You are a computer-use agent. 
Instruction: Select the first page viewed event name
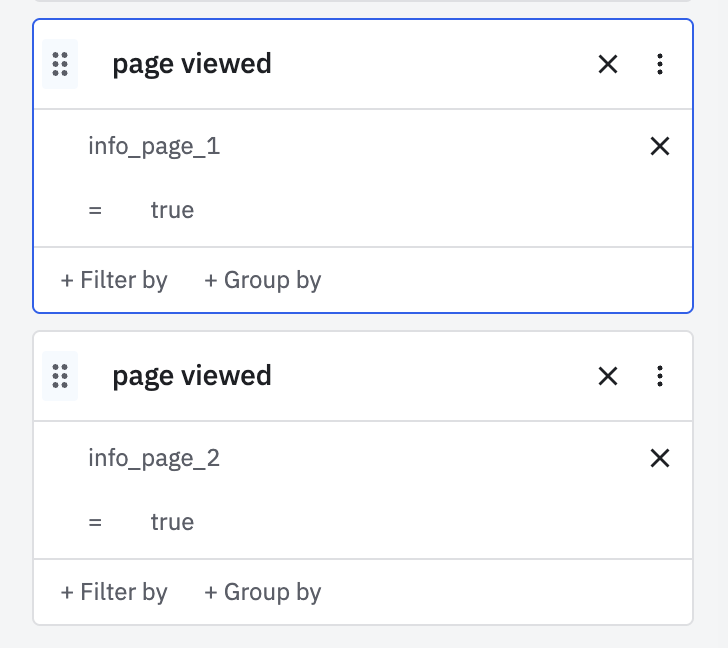click(192, 64)
